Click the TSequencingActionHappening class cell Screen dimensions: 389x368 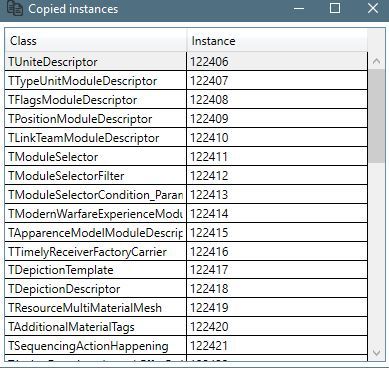pos(96,346)
